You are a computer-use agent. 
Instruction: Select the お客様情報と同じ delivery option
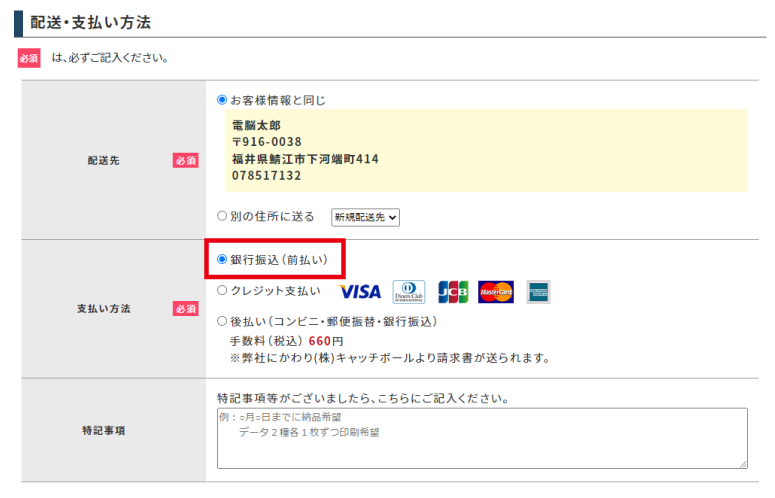tap(222, 100)
